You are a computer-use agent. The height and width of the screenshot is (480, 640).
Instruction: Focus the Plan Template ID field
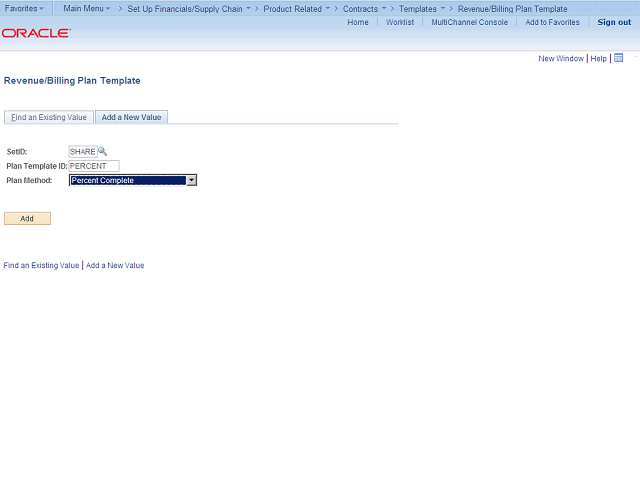(94, 166)
